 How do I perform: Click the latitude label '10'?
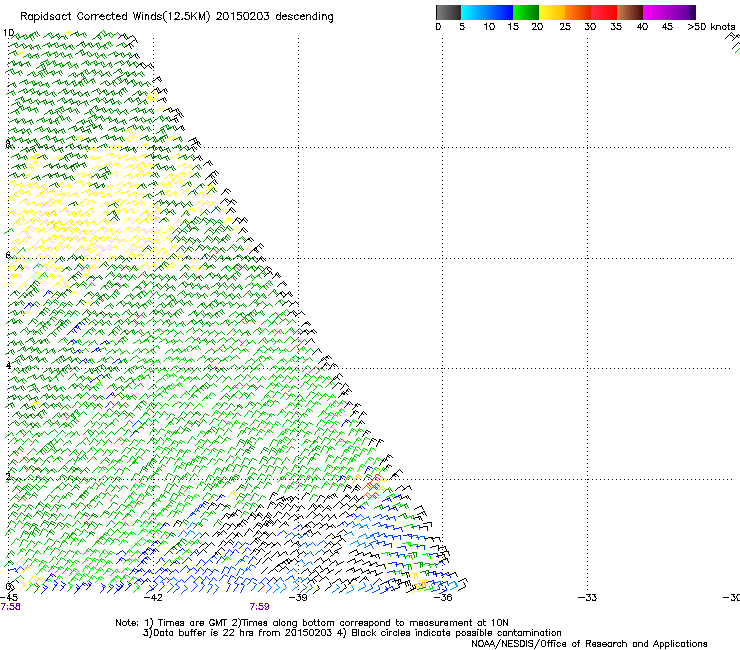pos(8,33)
